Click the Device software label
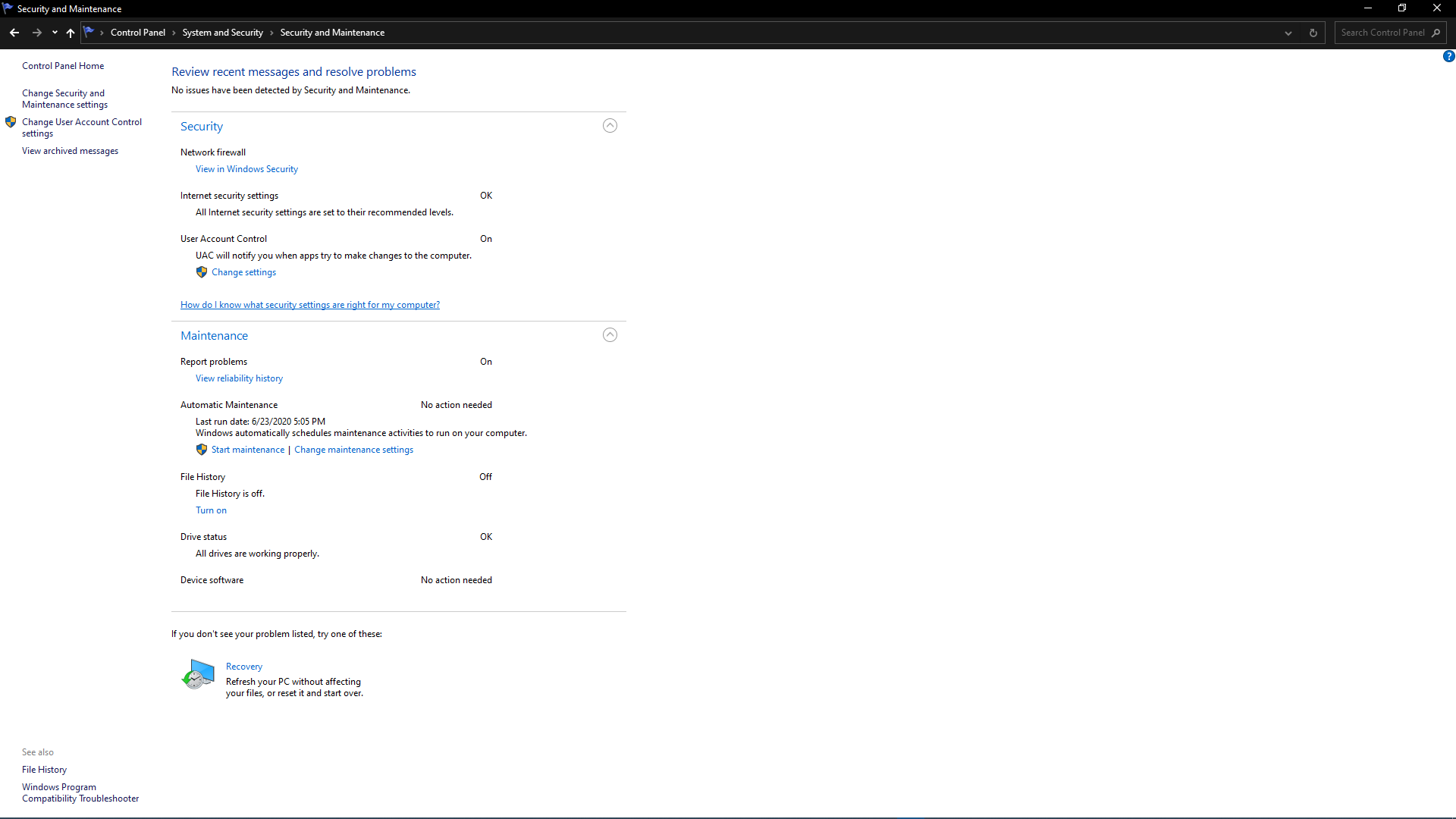The height and width of the screenshot is (819, 1456). coord(212,580)
